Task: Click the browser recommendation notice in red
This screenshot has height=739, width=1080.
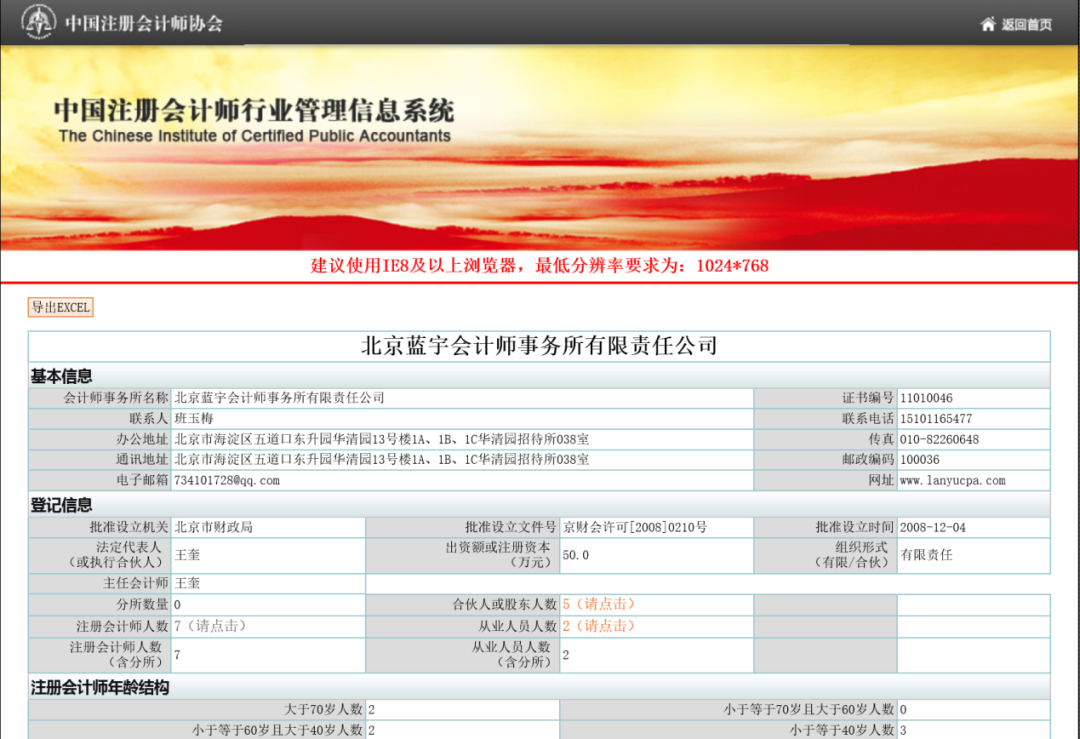Action: [539, 266]
